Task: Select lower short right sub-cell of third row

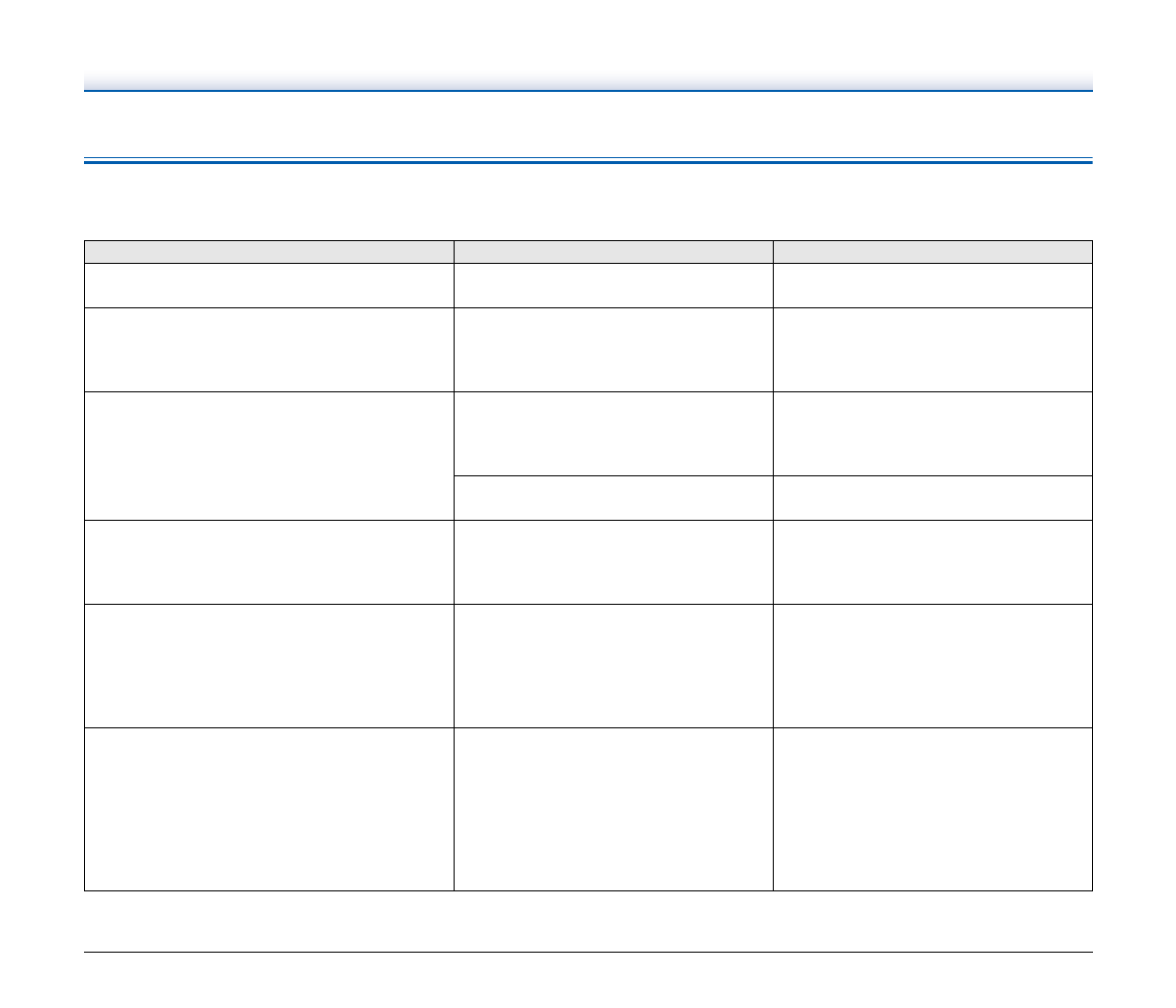Action: pos(932,498)
